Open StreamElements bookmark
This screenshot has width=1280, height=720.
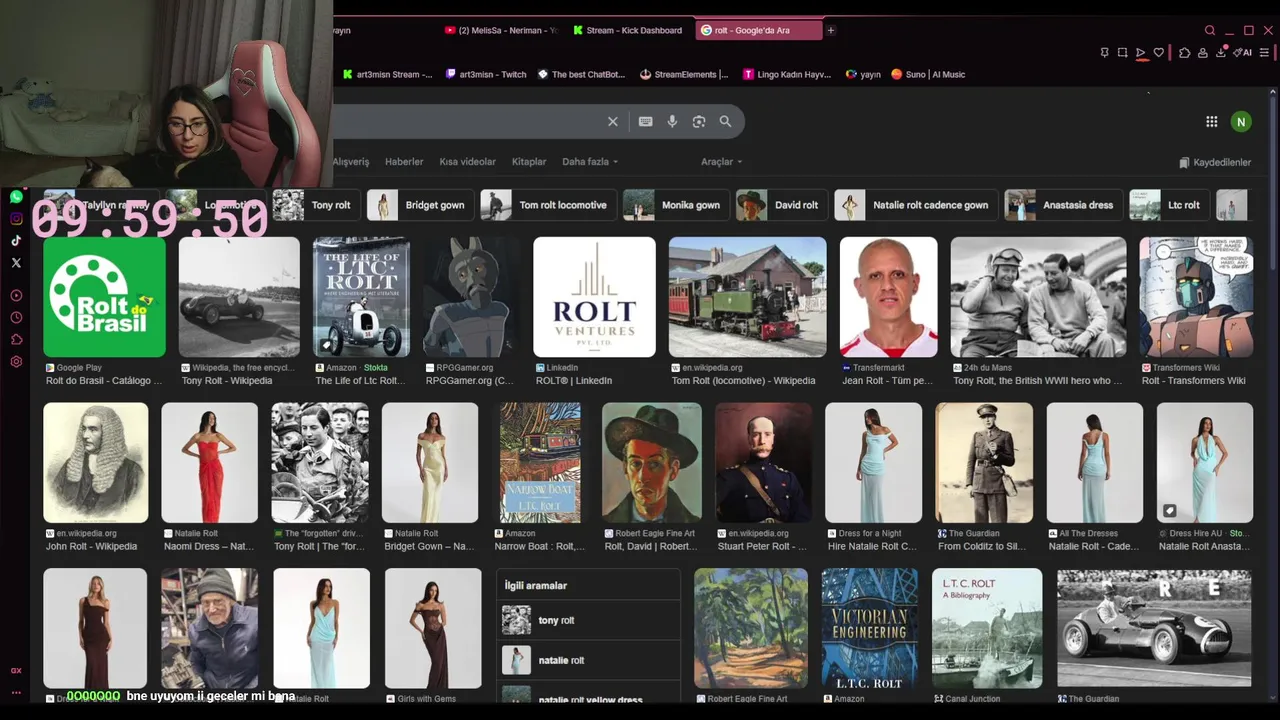point(684,74)
